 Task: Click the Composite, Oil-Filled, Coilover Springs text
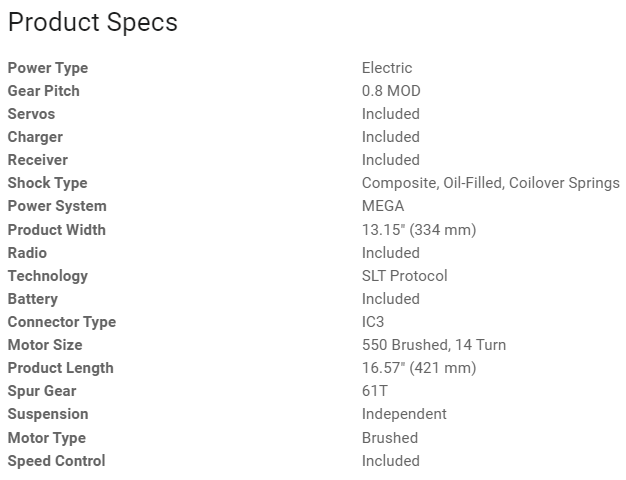(490, 183)
